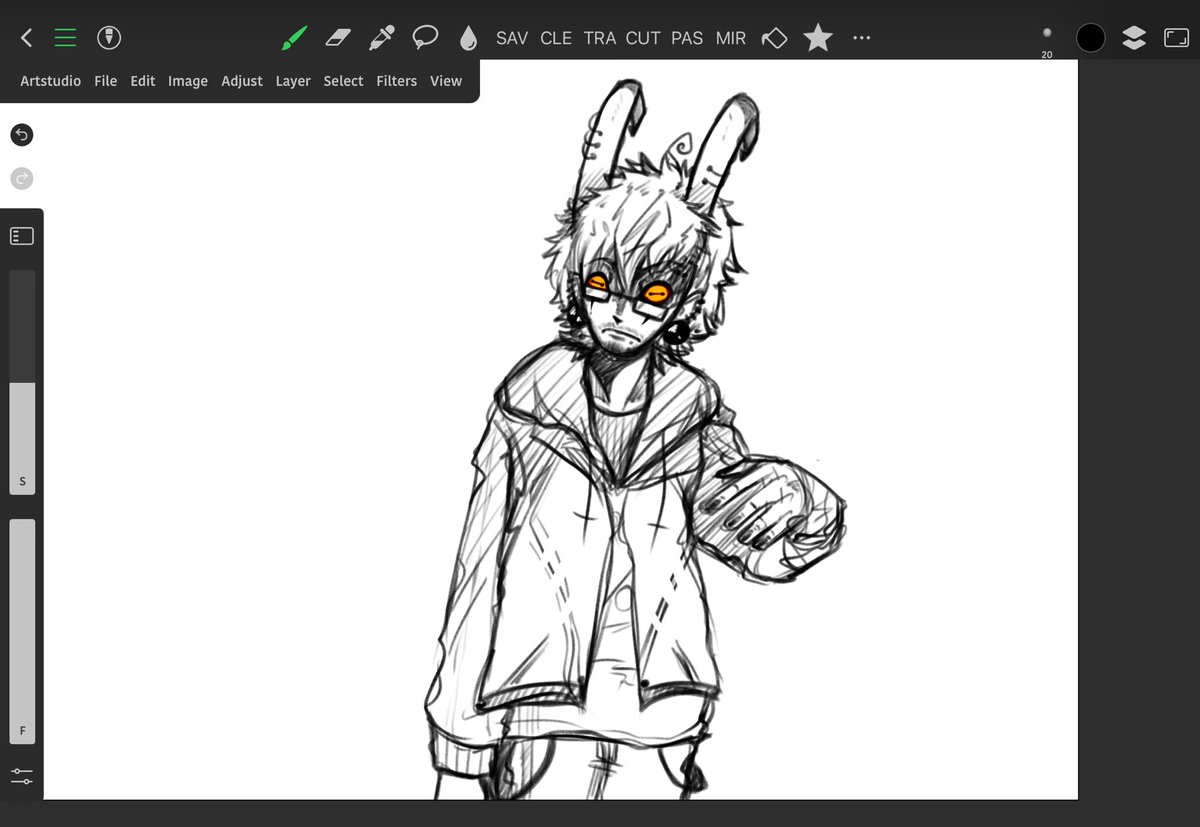The image size is (1200, 827).
Task: Open the black current color swatch
Action: click(1091, 38)
